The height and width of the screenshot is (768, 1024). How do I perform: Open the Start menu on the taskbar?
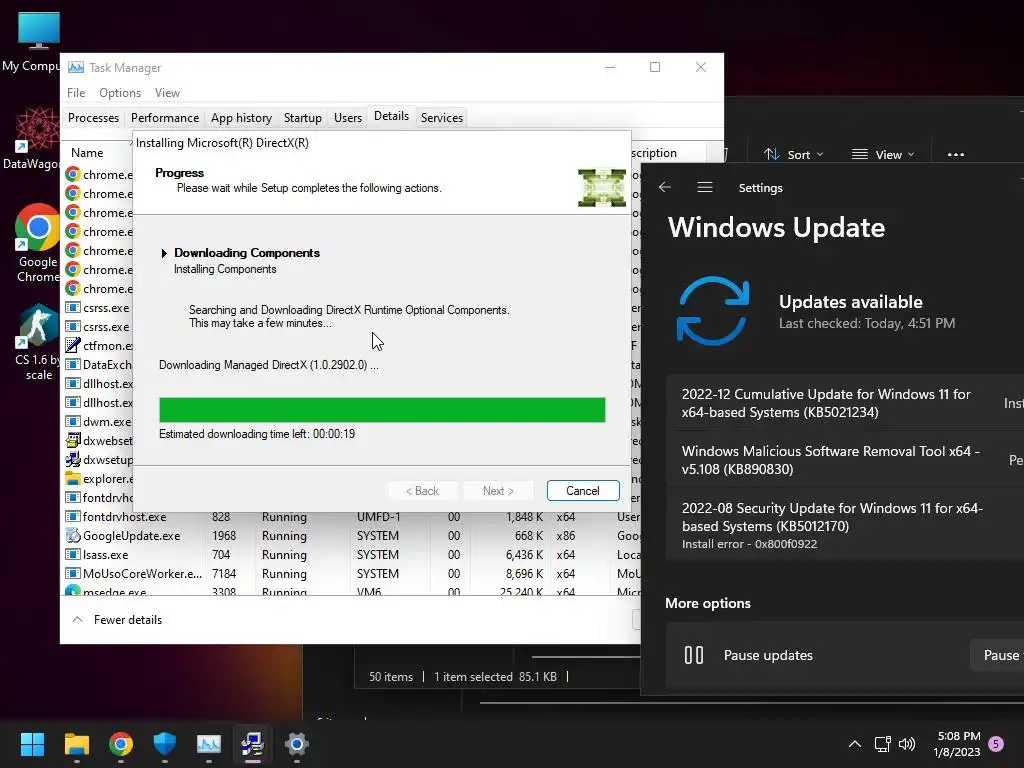pos(32,744)
